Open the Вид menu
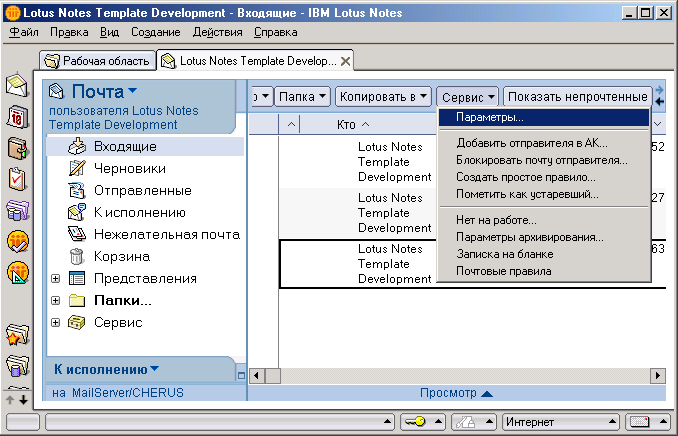The width and height of the screenshot is (678, 436). pos(109,32)
